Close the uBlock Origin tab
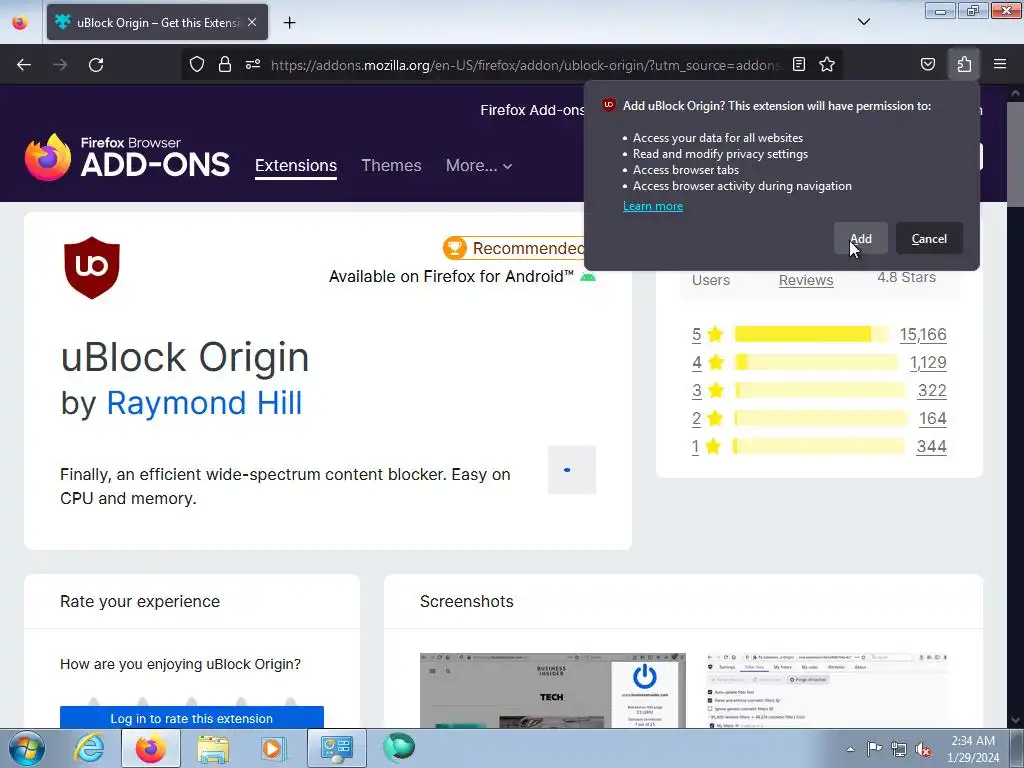 pyautogui.click(x=252, y=22)
